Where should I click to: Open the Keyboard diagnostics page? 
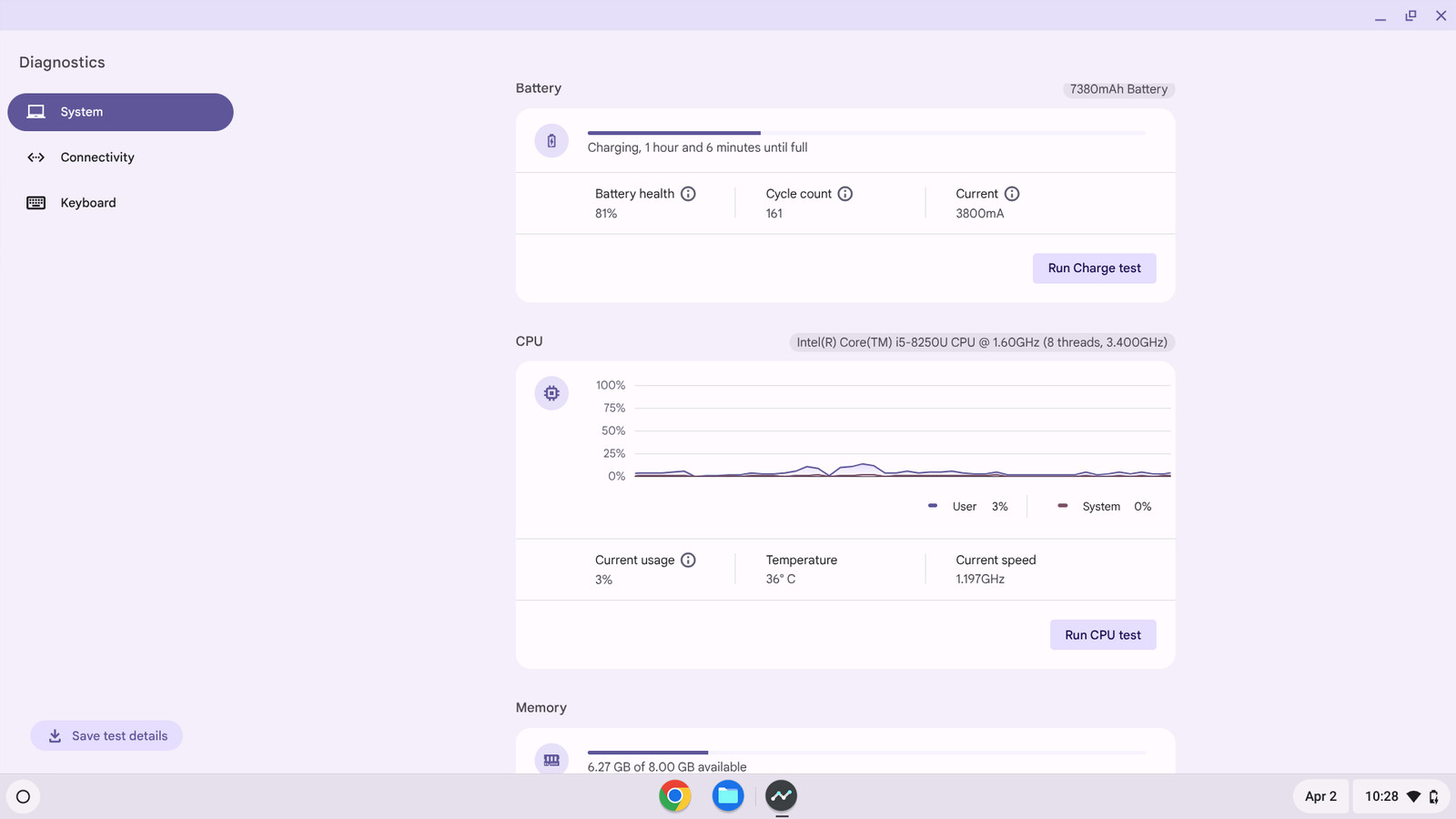click(120, 203)
